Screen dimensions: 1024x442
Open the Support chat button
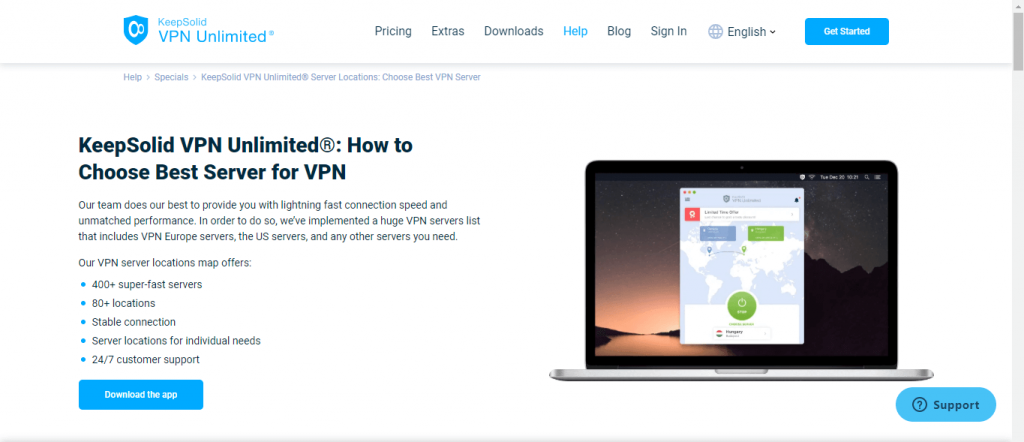pos(946,405)
